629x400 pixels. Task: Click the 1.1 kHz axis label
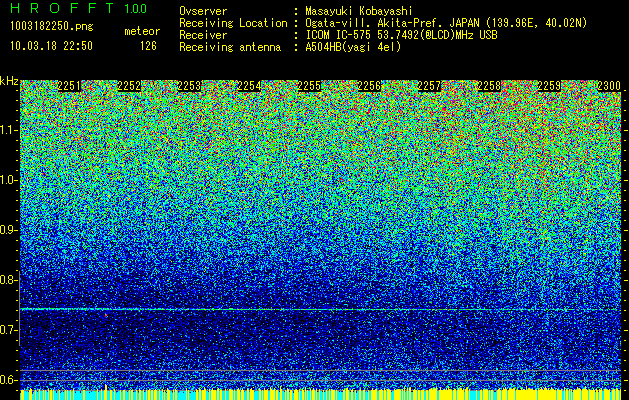coord(9,130)
